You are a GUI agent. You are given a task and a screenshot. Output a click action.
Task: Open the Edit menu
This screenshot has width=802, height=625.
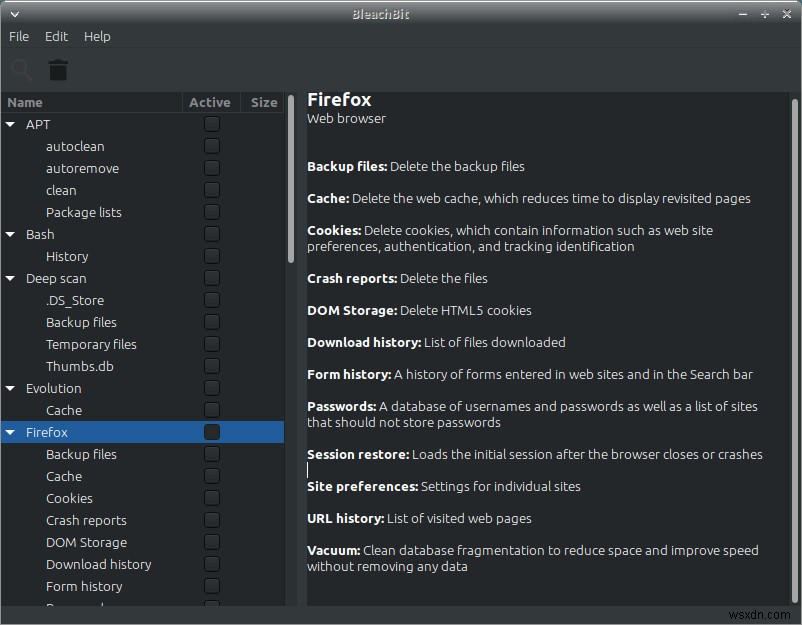point(56,36)
